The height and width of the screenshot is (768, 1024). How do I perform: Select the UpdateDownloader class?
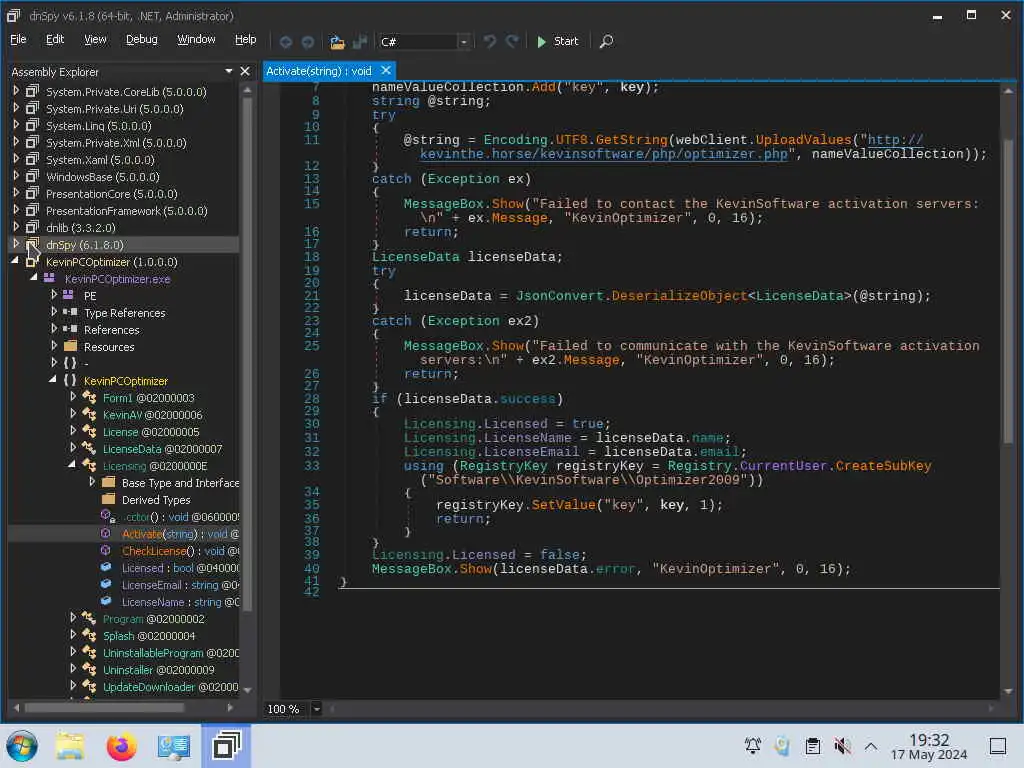[170, 686]
